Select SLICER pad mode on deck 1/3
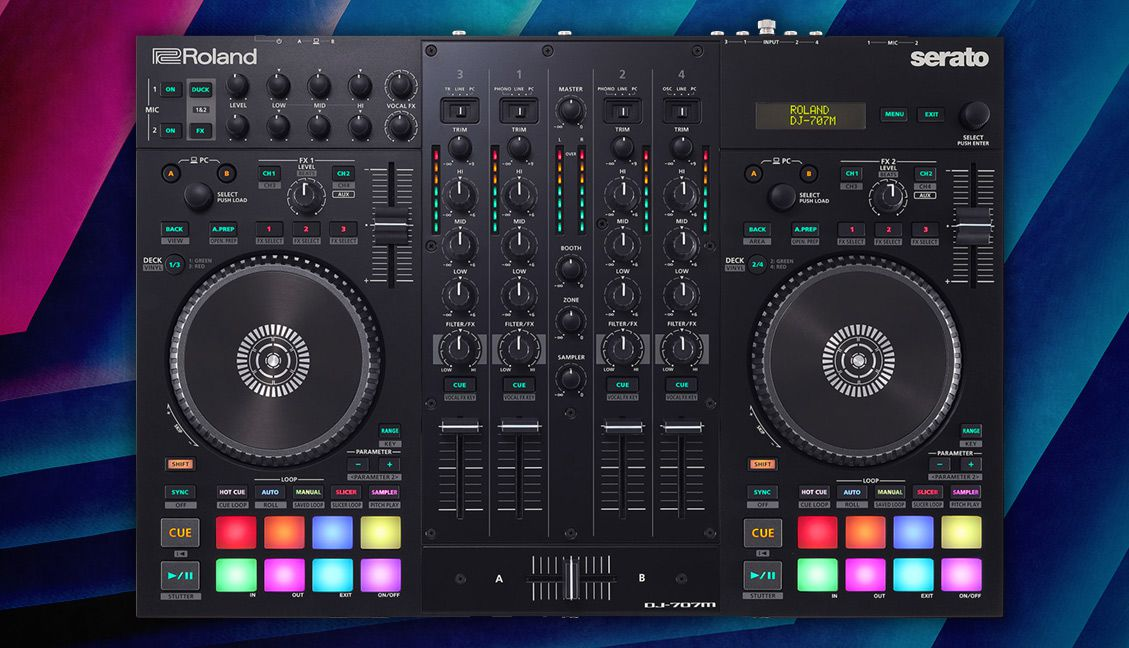The image size is (1129, 648). [x=346, y=492]
